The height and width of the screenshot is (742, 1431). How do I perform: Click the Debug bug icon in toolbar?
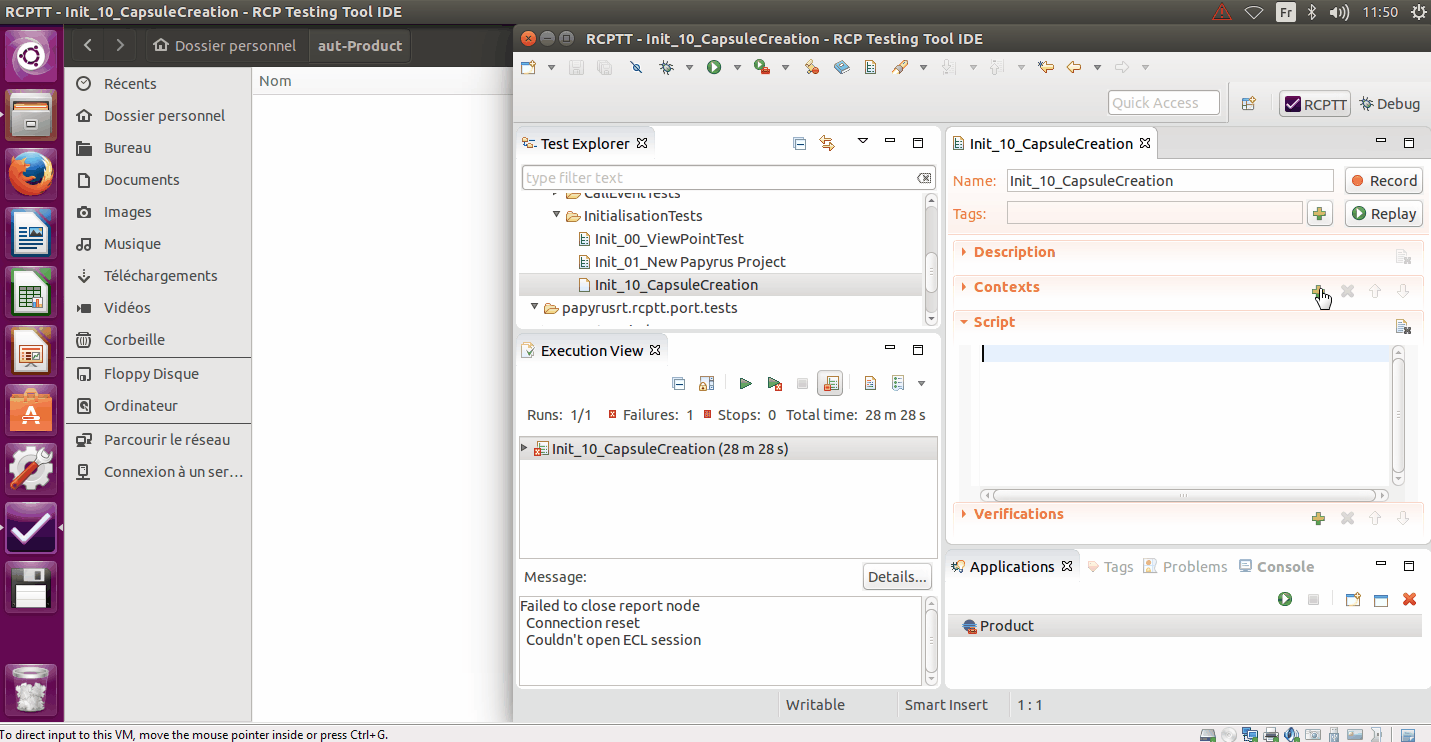(667, 68)
